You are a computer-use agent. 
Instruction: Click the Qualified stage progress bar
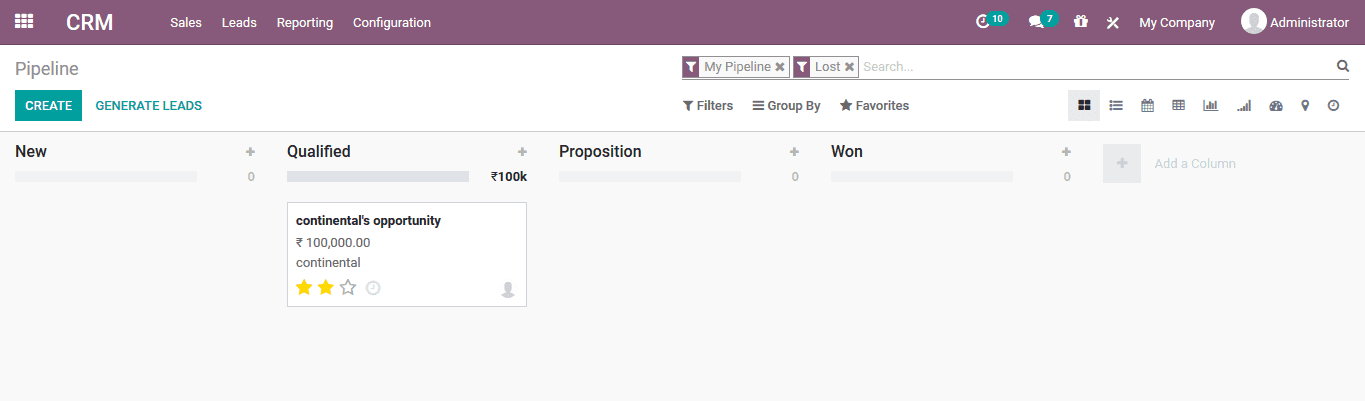tap(378, 176)
